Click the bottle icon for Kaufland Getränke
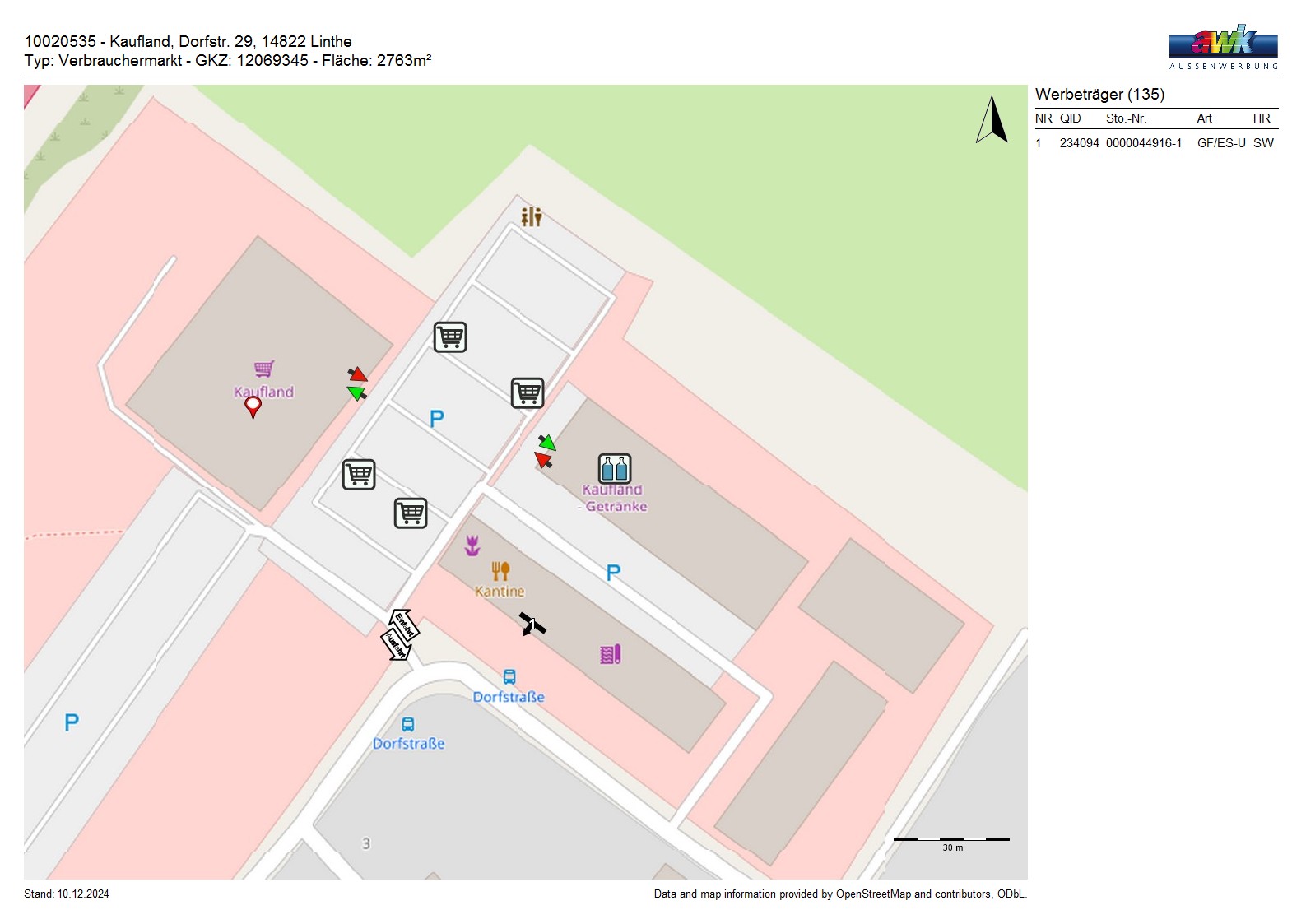The height and width of the screenshot is (924, 1306). coord(615,468)
